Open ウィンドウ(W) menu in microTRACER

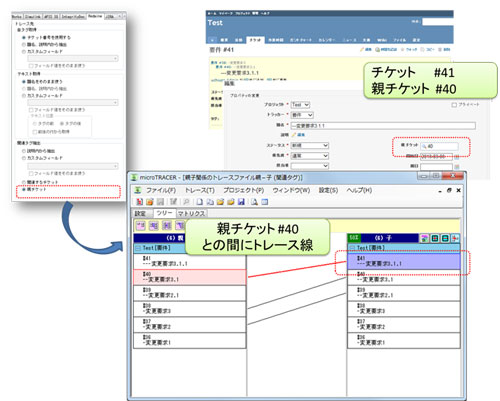[x=291, y=190]
